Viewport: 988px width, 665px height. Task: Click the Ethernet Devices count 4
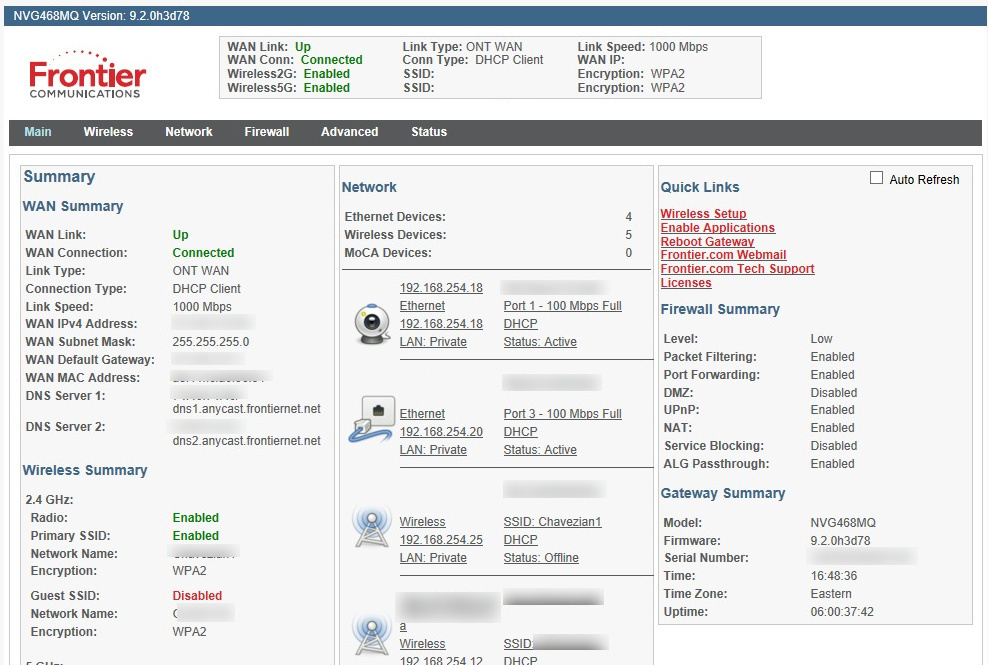pyautogui.click(x=628, y=217)
